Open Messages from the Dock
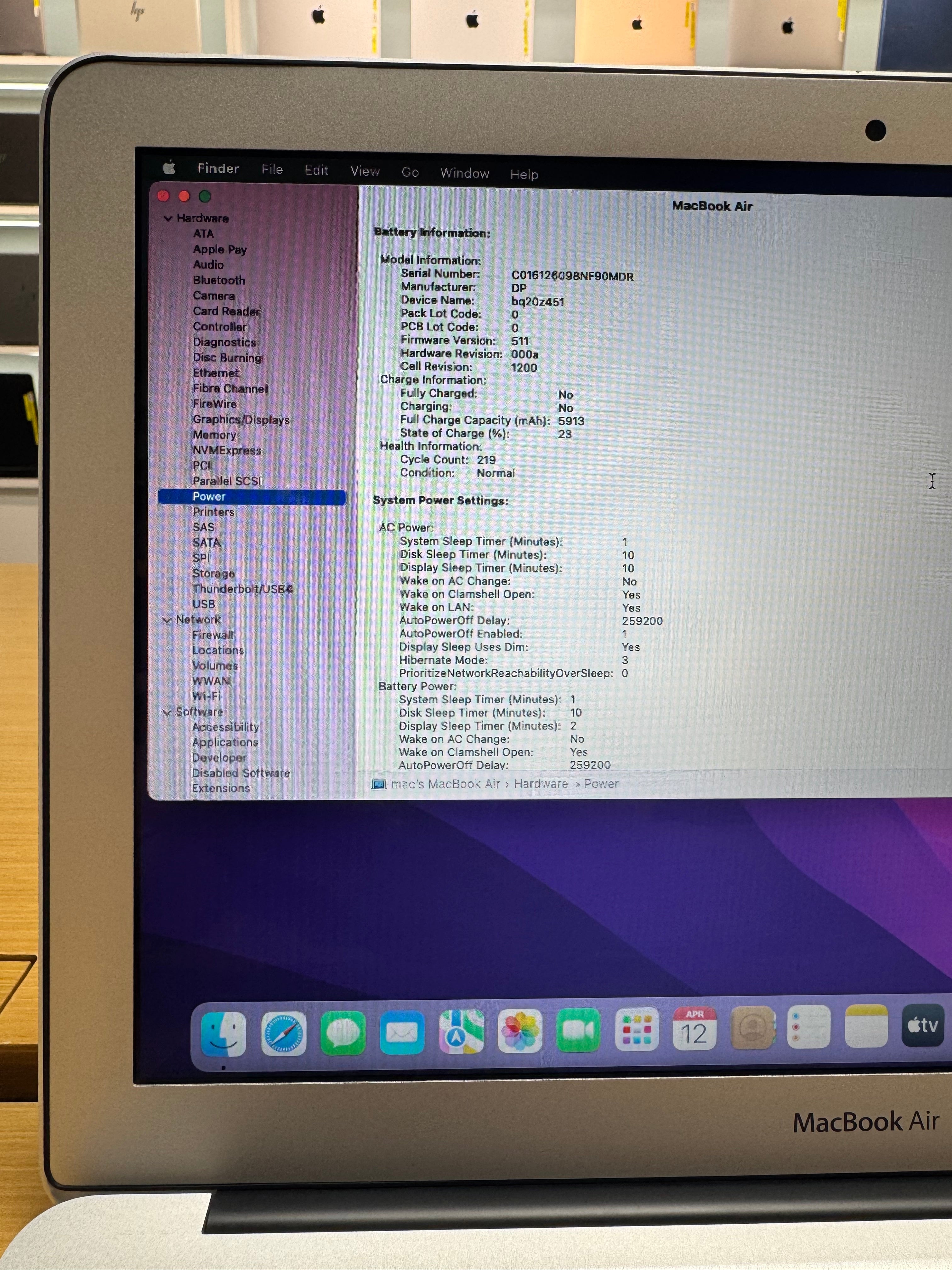The height and width of the screenshot is (1270, 952). tap(343, 1033)
